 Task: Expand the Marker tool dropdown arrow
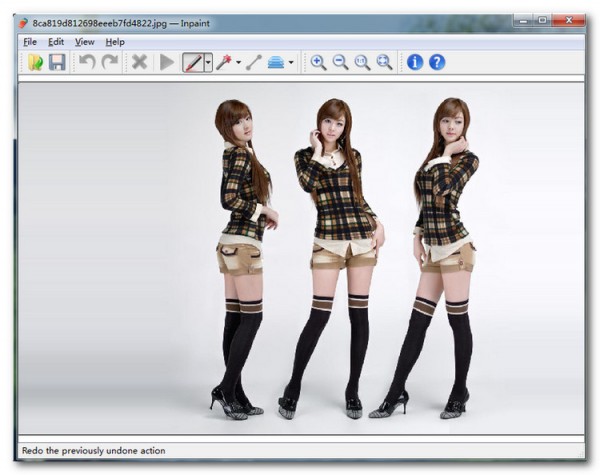207,62
